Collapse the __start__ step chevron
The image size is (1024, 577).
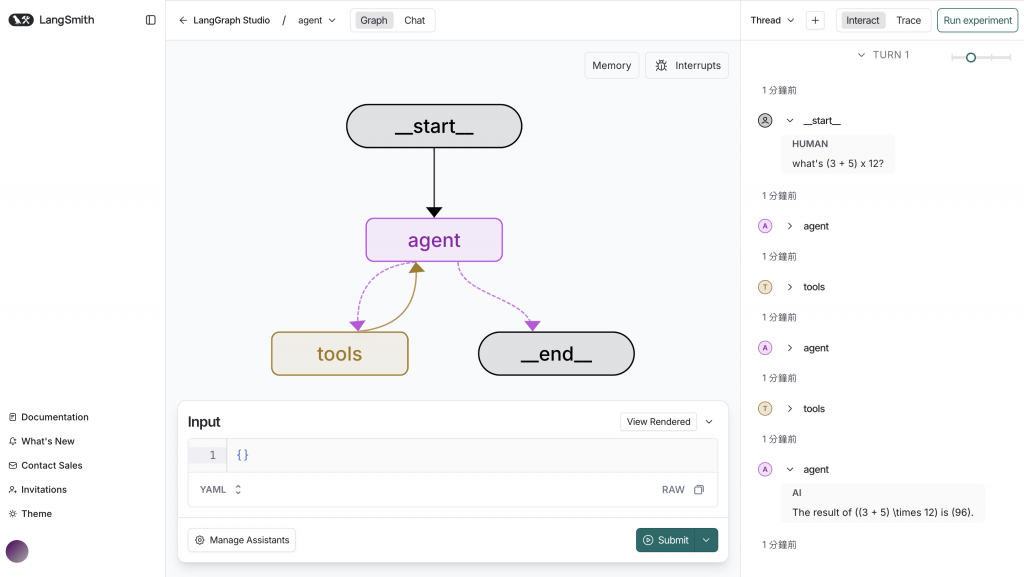pos(790,121)
